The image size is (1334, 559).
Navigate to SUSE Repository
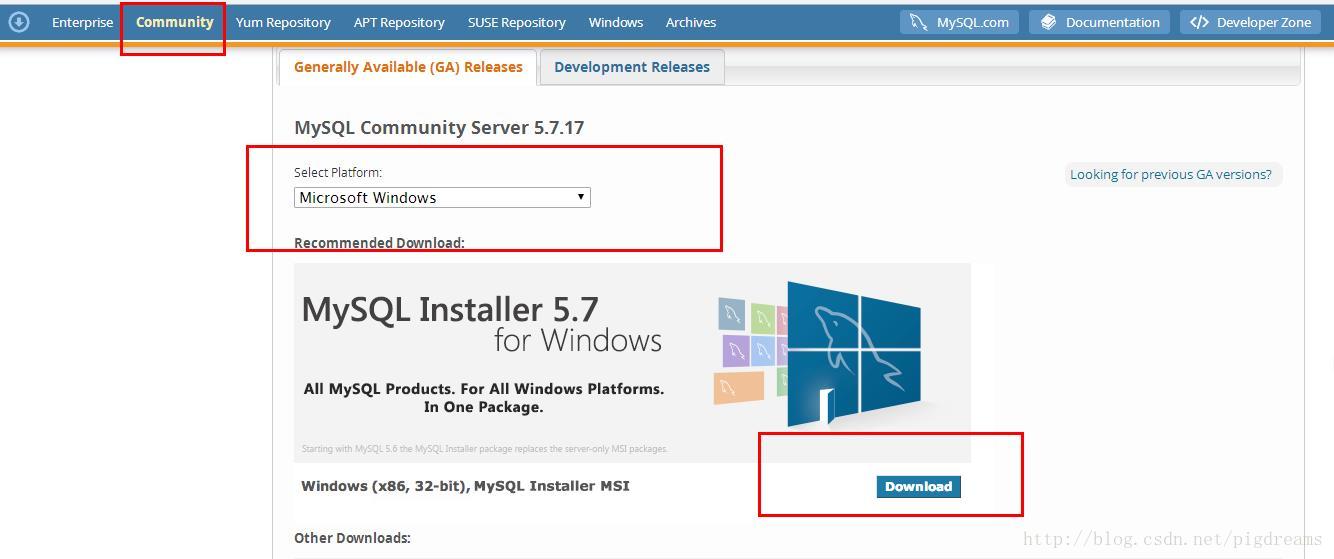coord(516,22)
